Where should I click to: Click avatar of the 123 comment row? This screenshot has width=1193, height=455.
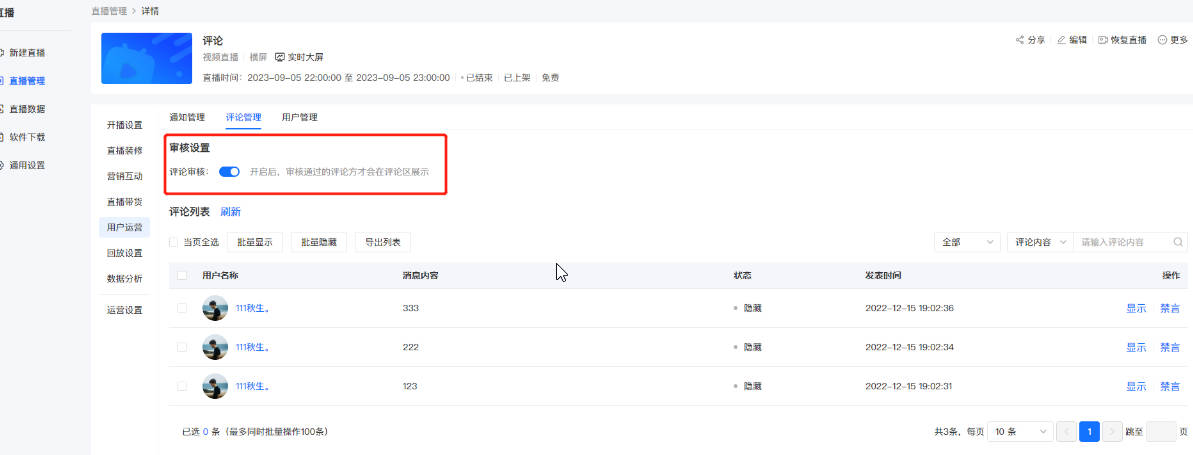point(215,386)
